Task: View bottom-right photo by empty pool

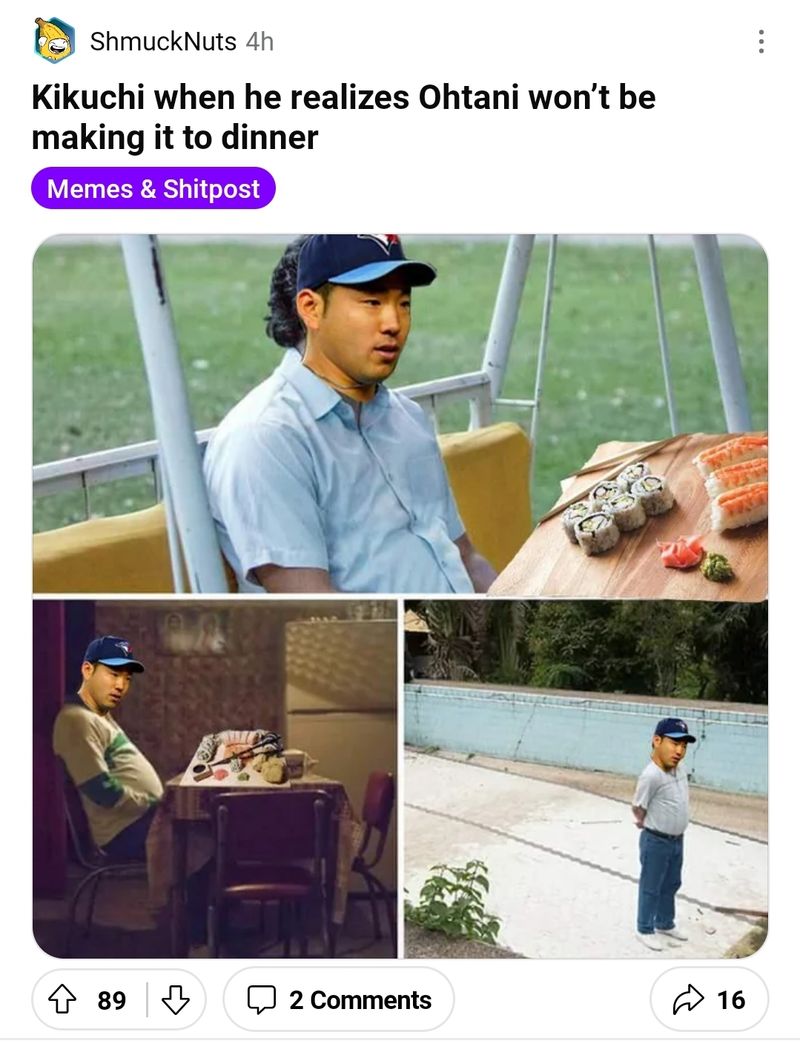Action: point(586,779)
